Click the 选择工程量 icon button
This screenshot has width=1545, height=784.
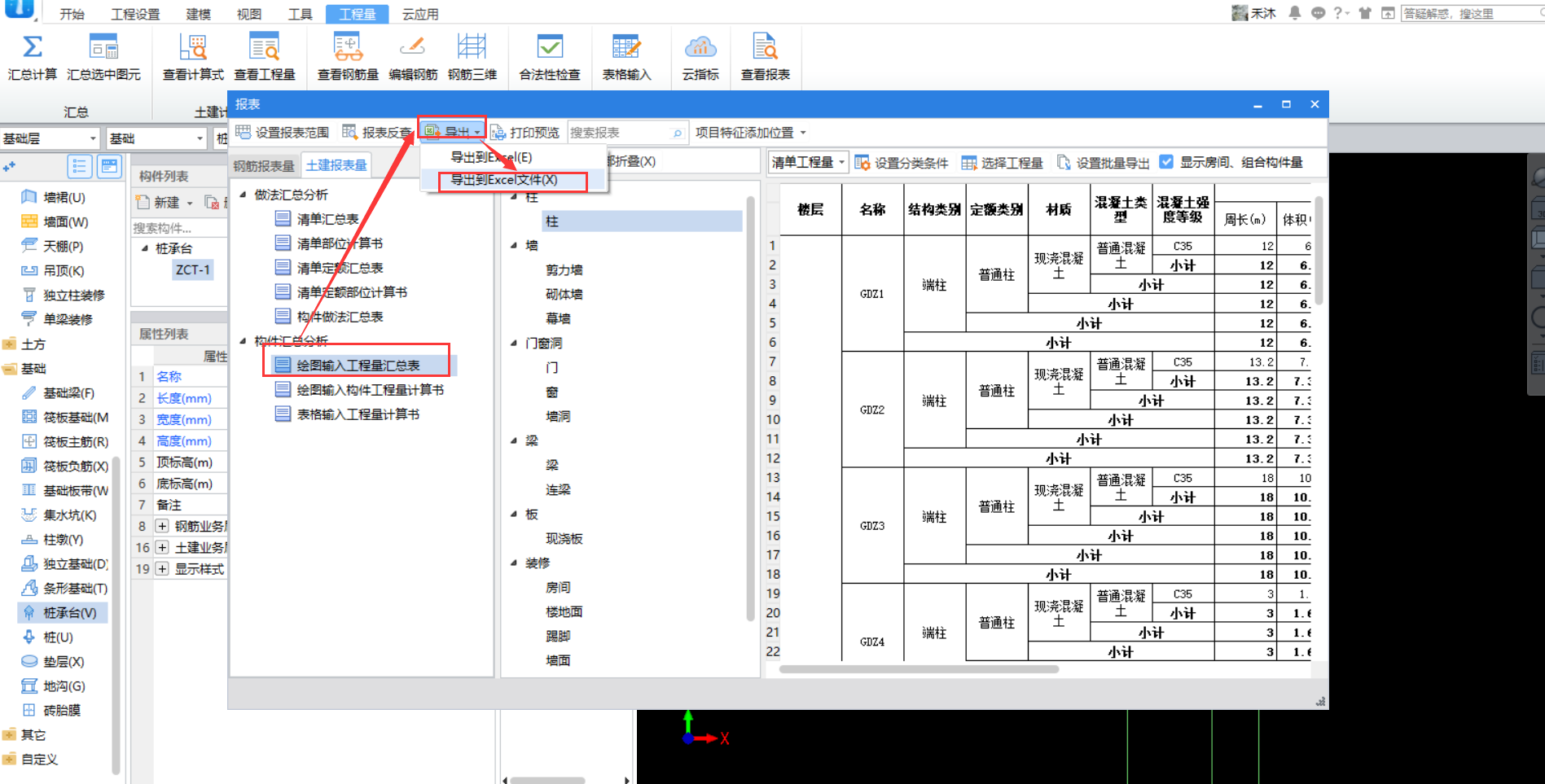point(1002,163)
